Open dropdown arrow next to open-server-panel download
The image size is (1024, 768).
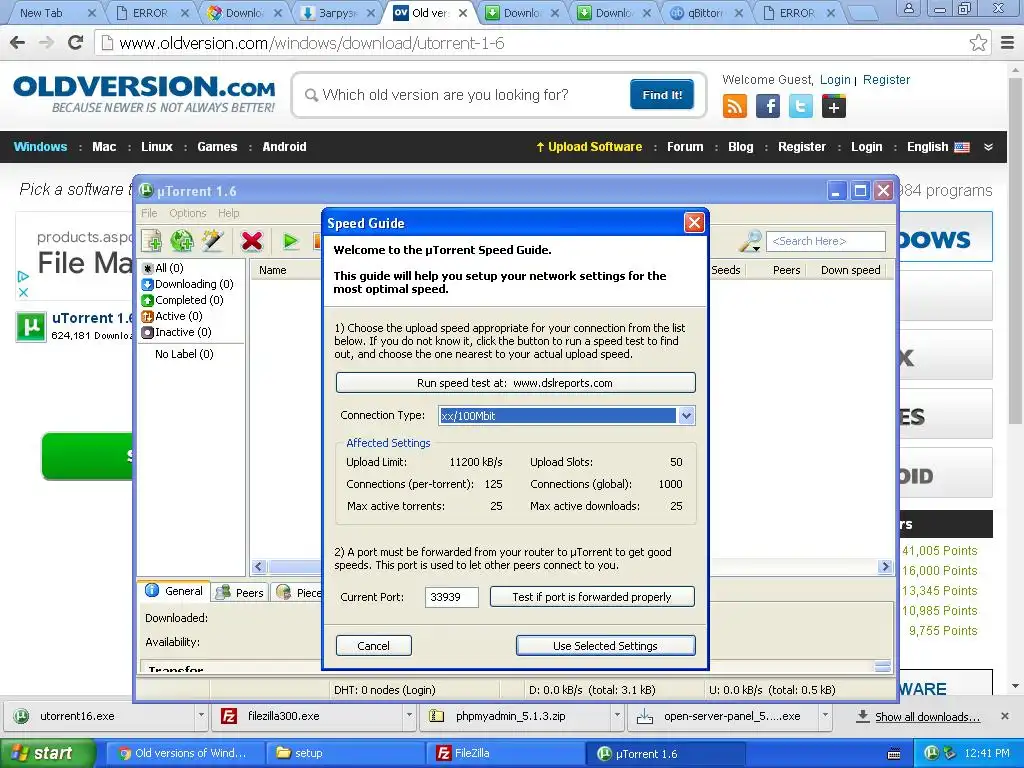tap(825, 716)
